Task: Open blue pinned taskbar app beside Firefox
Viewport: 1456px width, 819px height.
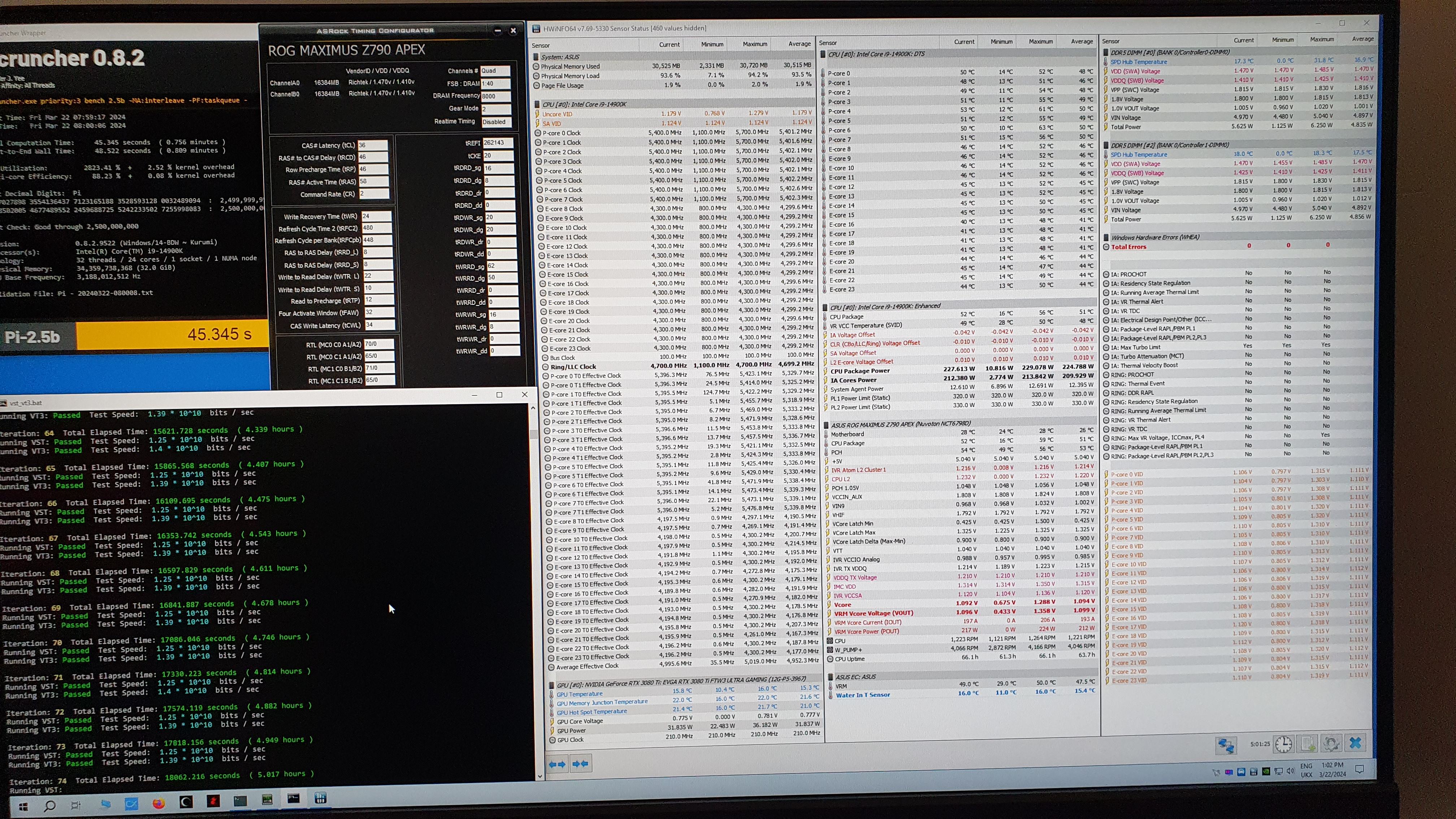Action: (x=131, y=803)
